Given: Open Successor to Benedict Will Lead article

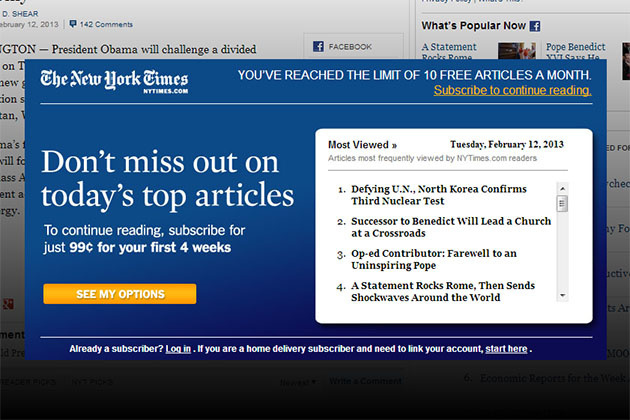Looking at the screenshot, I should (451, 227).
